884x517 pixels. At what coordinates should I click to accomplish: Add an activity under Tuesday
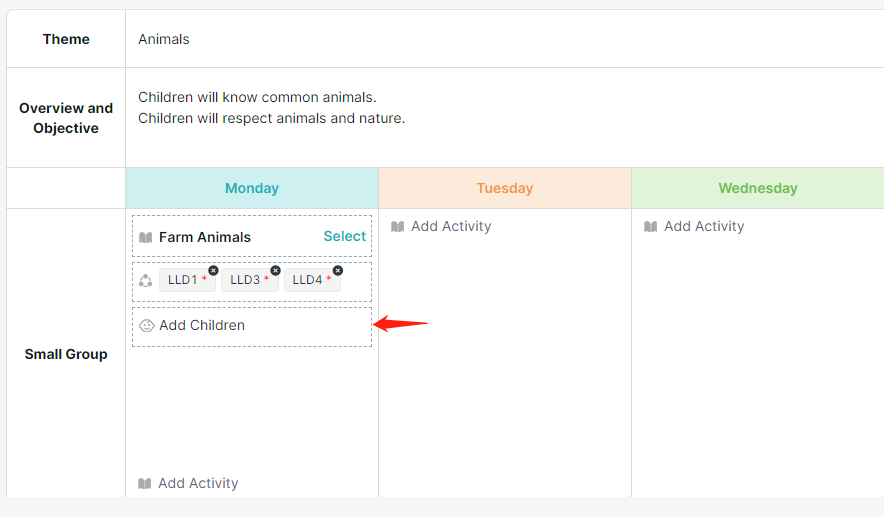451,226
